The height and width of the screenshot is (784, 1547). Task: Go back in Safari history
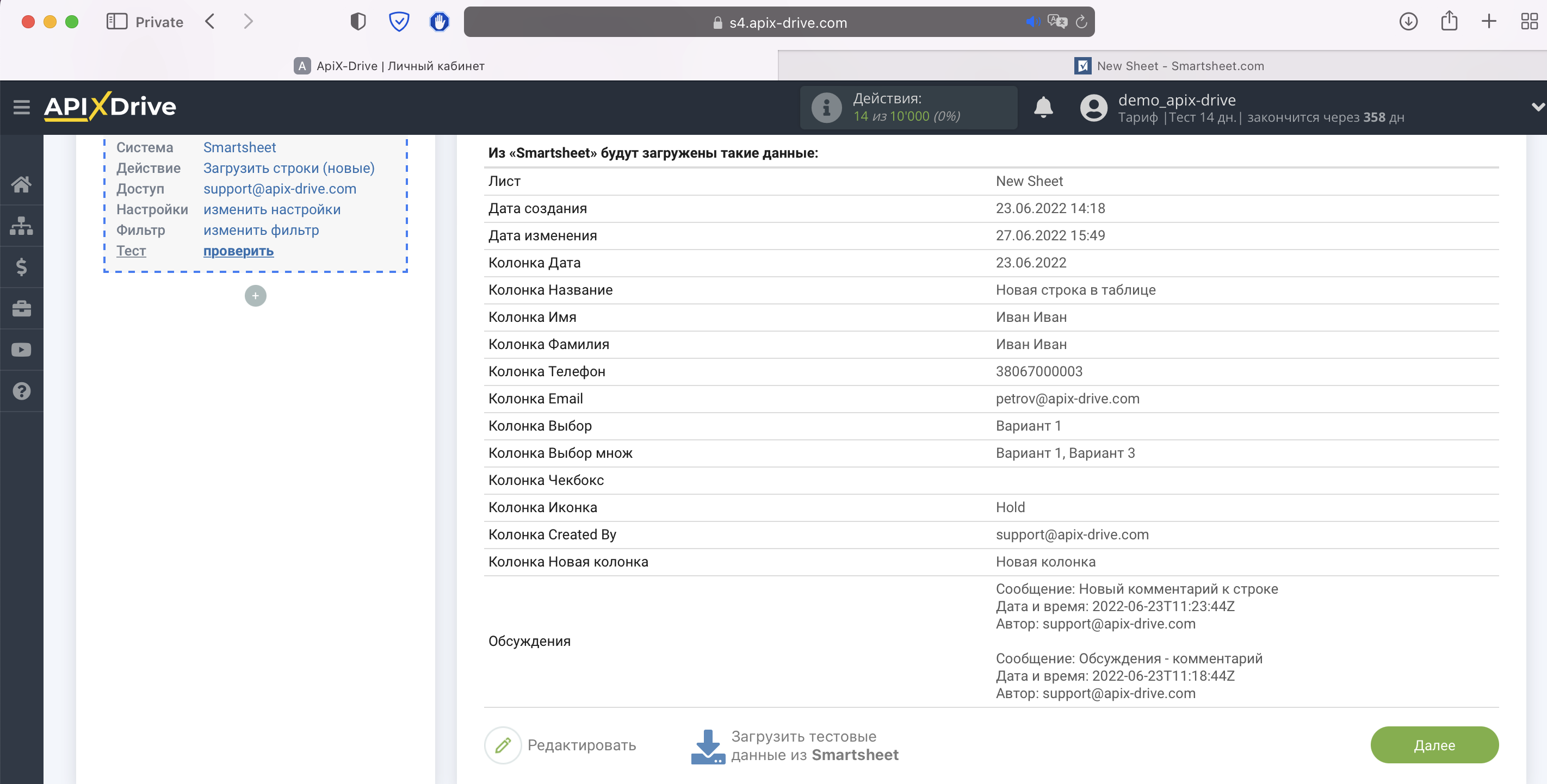209,22
